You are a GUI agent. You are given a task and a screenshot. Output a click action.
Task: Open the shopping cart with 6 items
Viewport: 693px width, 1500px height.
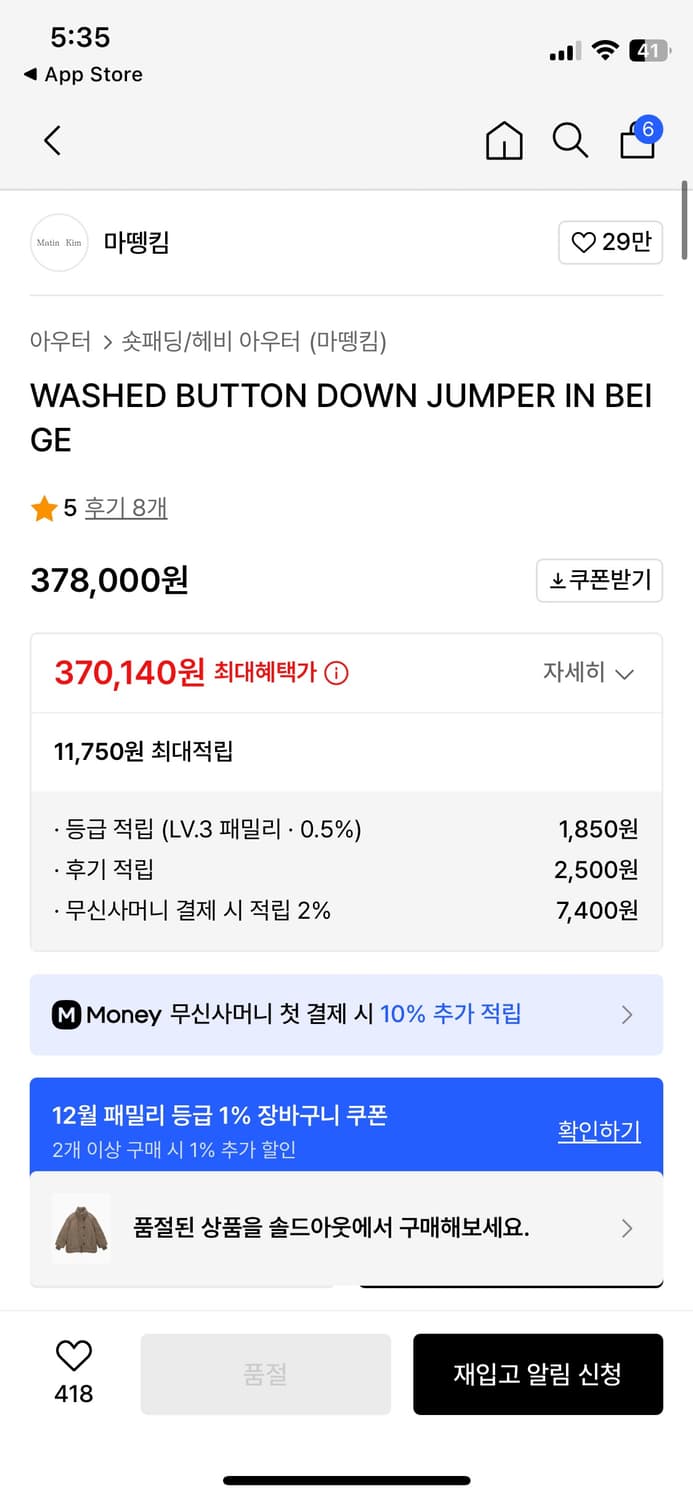tap(637, 143)
